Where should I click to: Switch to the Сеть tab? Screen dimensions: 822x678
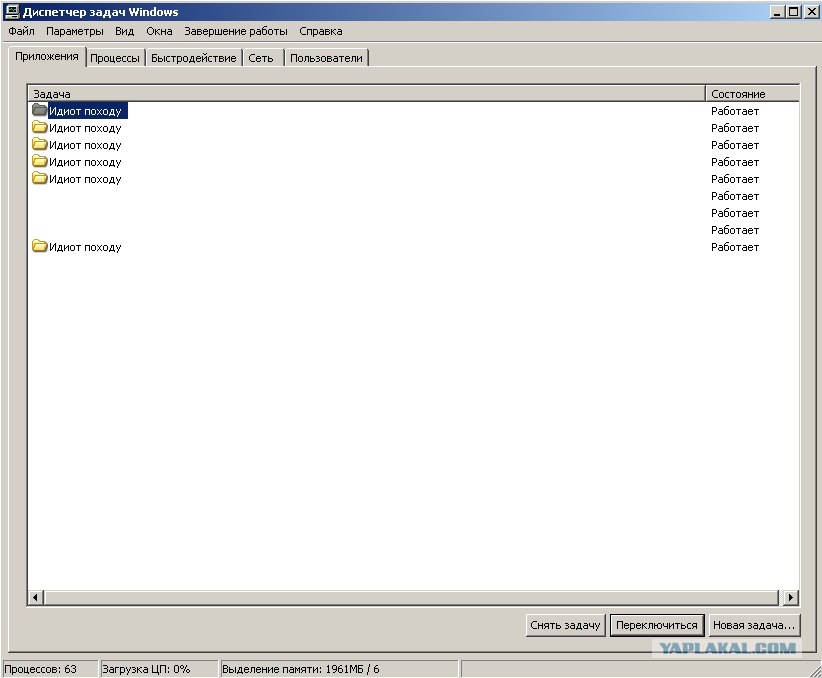261,58
